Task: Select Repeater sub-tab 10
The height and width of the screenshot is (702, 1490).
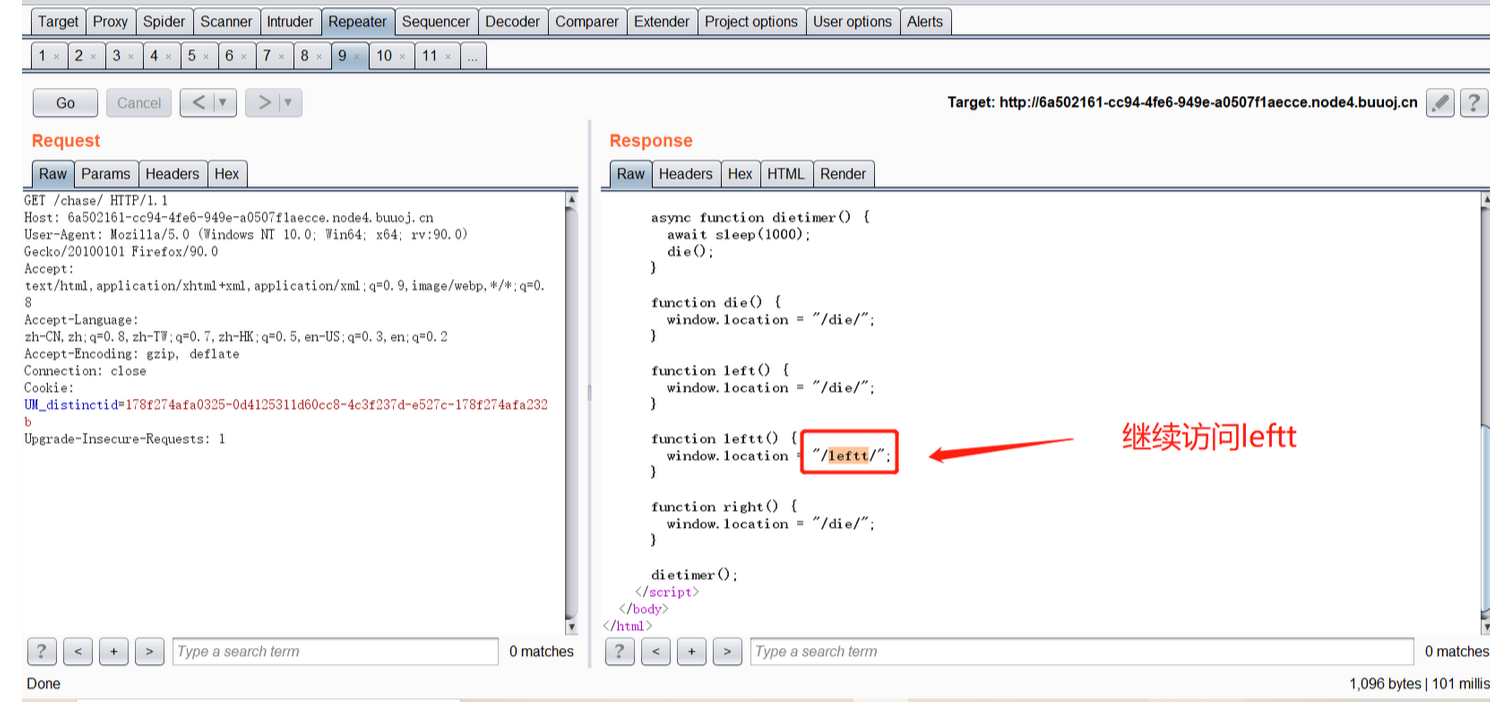Action: [x=385, y=56]
